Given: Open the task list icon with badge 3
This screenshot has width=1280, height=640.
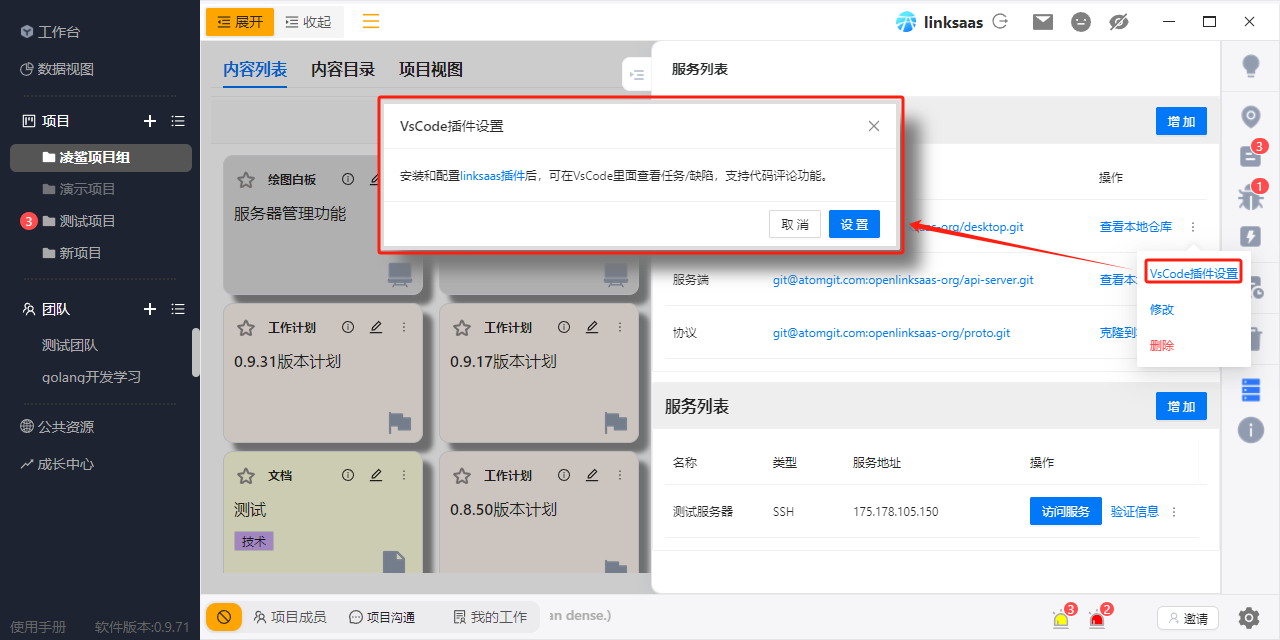Looking at the screenshot, I should (x=1251, y=155).
